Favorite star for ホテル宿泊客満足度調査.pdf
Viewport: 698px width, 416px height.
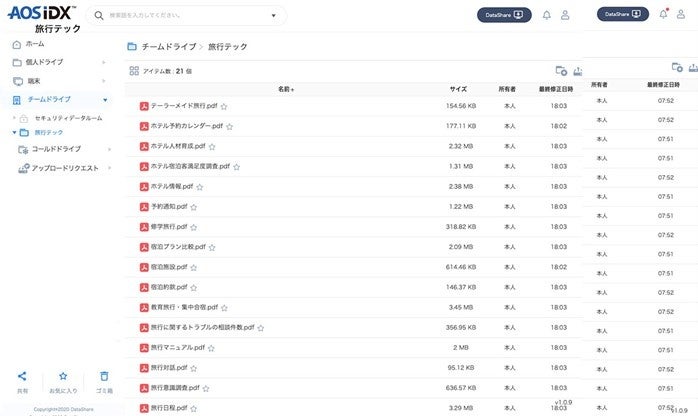click(x=236, y=167)
